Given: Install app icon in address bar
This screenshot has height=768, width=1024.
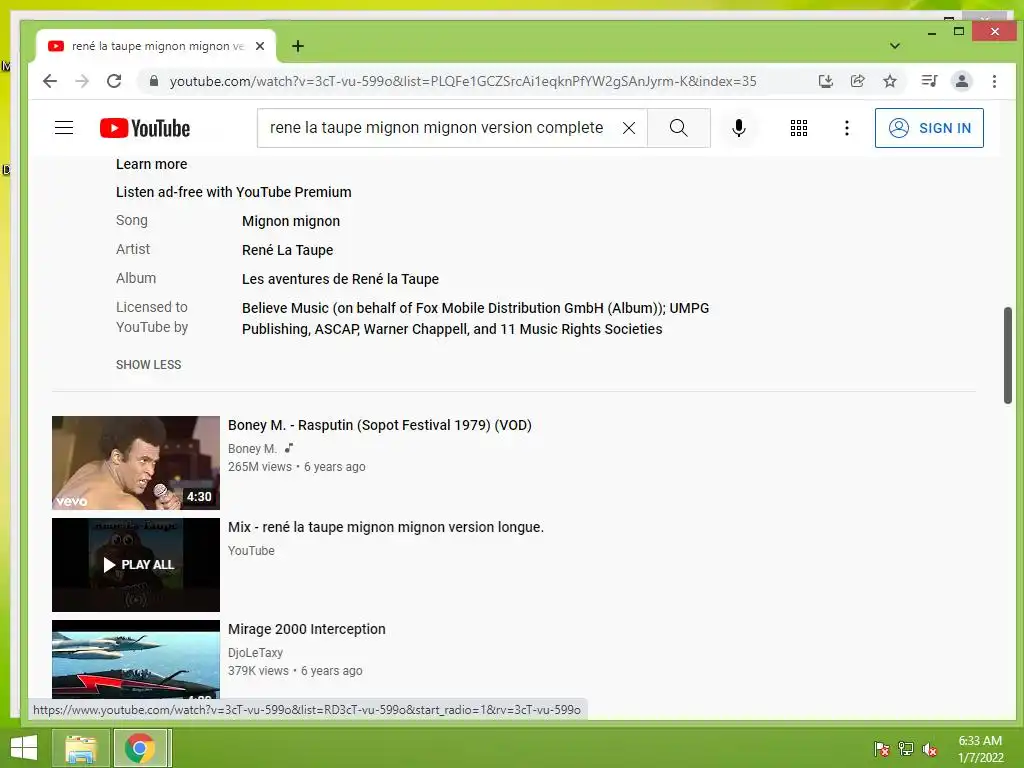Looking at the screenshot, I should [825, 81].
